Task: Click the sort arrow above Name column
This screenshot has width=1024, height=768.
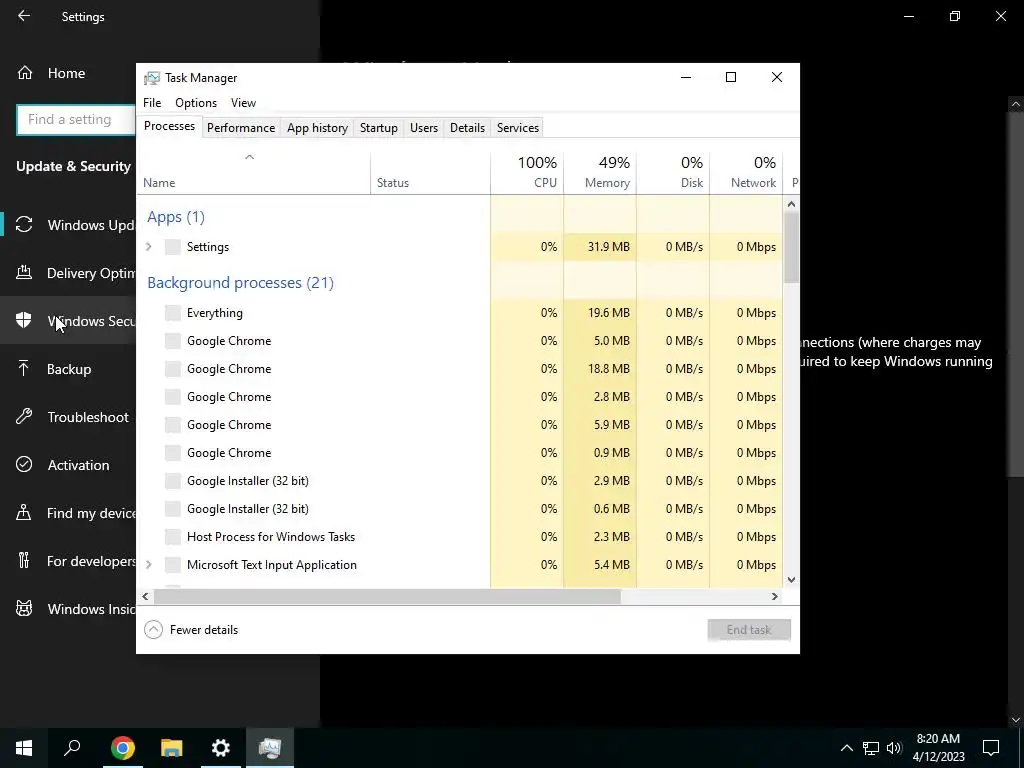Action: [249, 157]
